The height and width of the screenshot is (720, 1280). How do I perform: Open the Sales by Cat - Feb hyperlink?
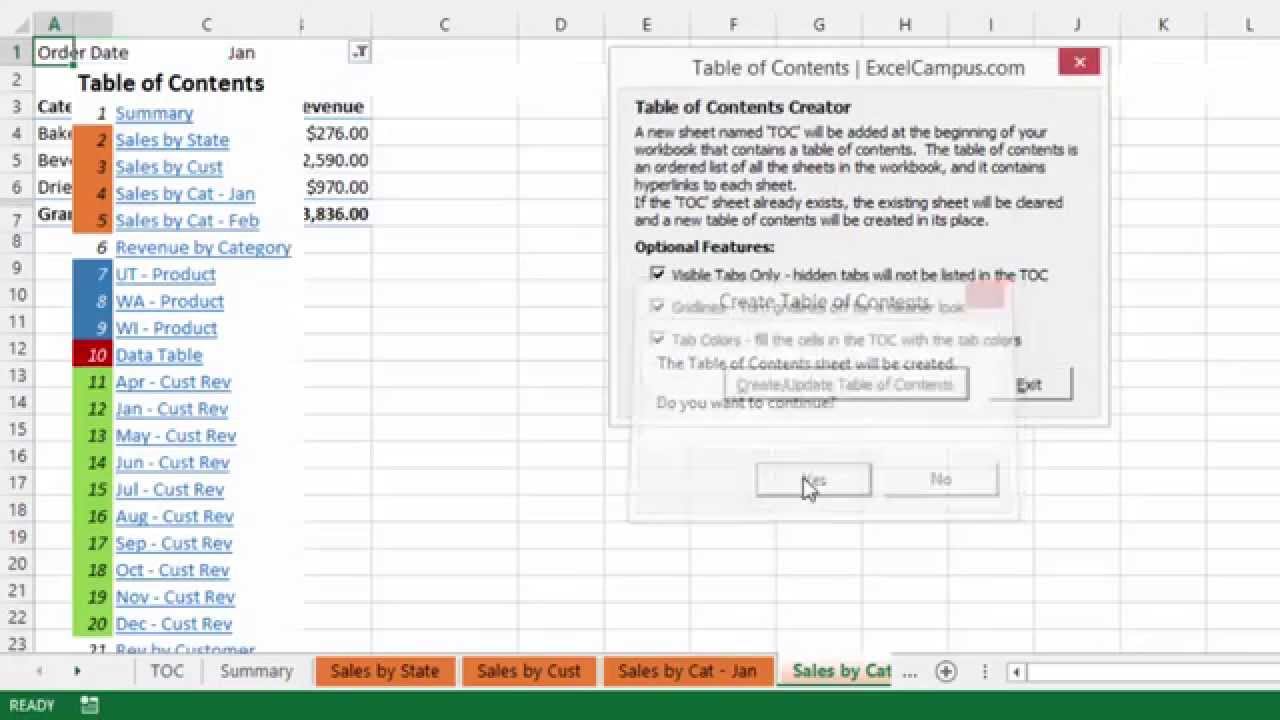click(x=187, y=221)
